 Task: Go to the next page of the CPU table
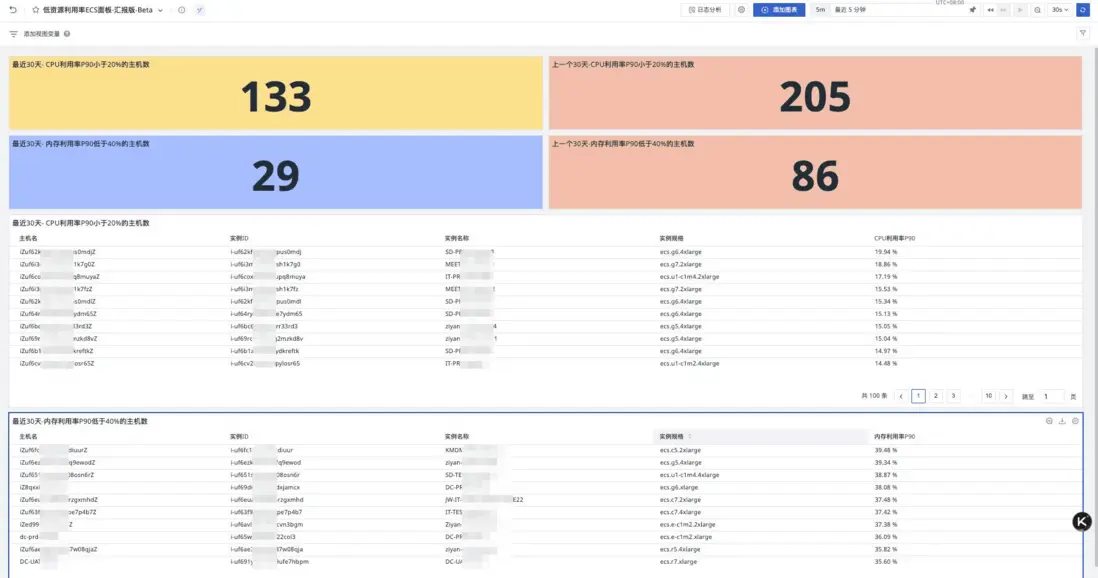pyautogui.click(x=1006, y=397)
